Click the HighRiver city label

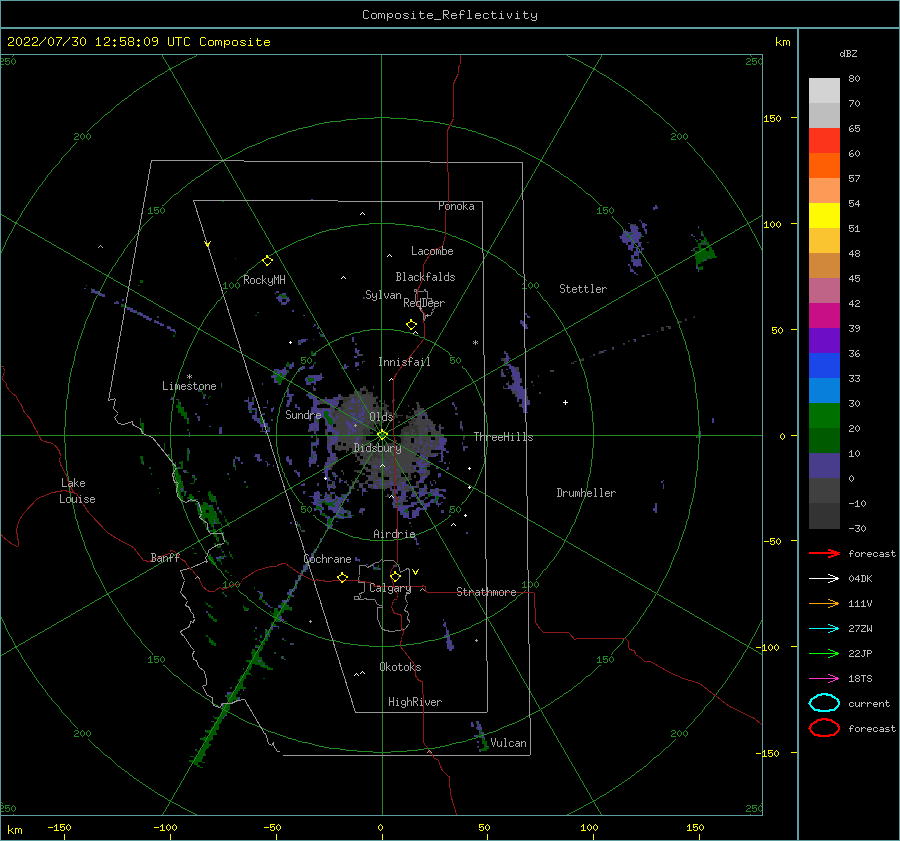click(415, 702)
